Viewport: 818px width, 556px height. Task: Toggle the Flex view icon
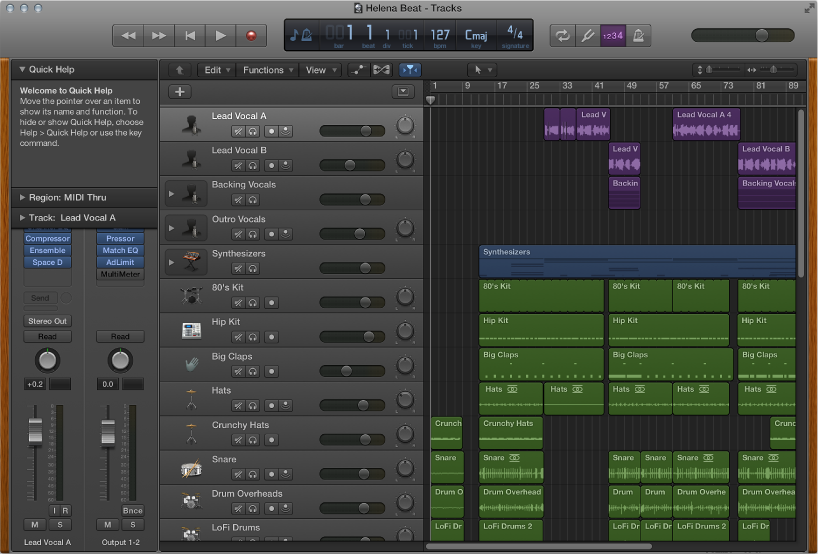[x=381, y=70]
